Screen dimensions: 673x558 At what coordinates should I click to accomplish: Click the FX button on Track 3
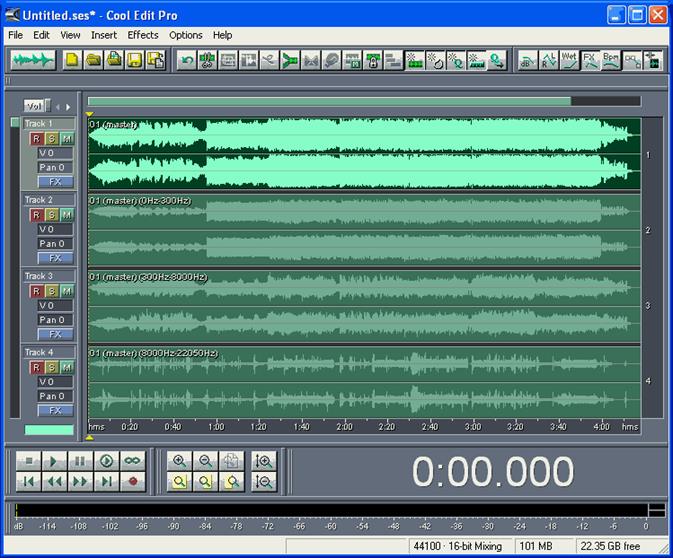pos(55,334)
